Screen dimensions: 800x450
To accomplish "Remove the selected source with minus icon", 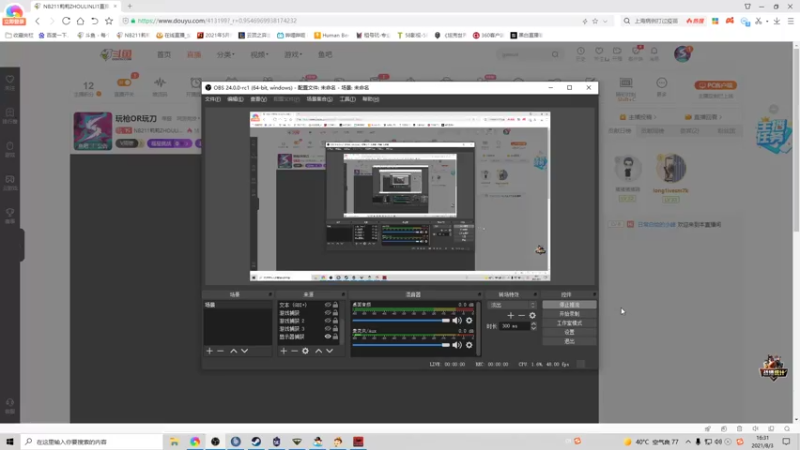I will 294,351.
